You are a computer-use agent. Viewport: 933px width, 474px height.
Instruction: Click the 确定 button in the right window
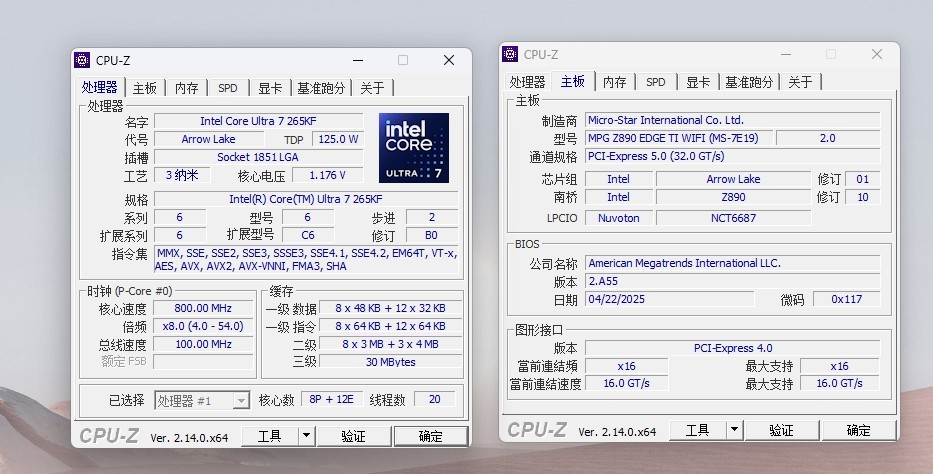(x=858, y=430)
